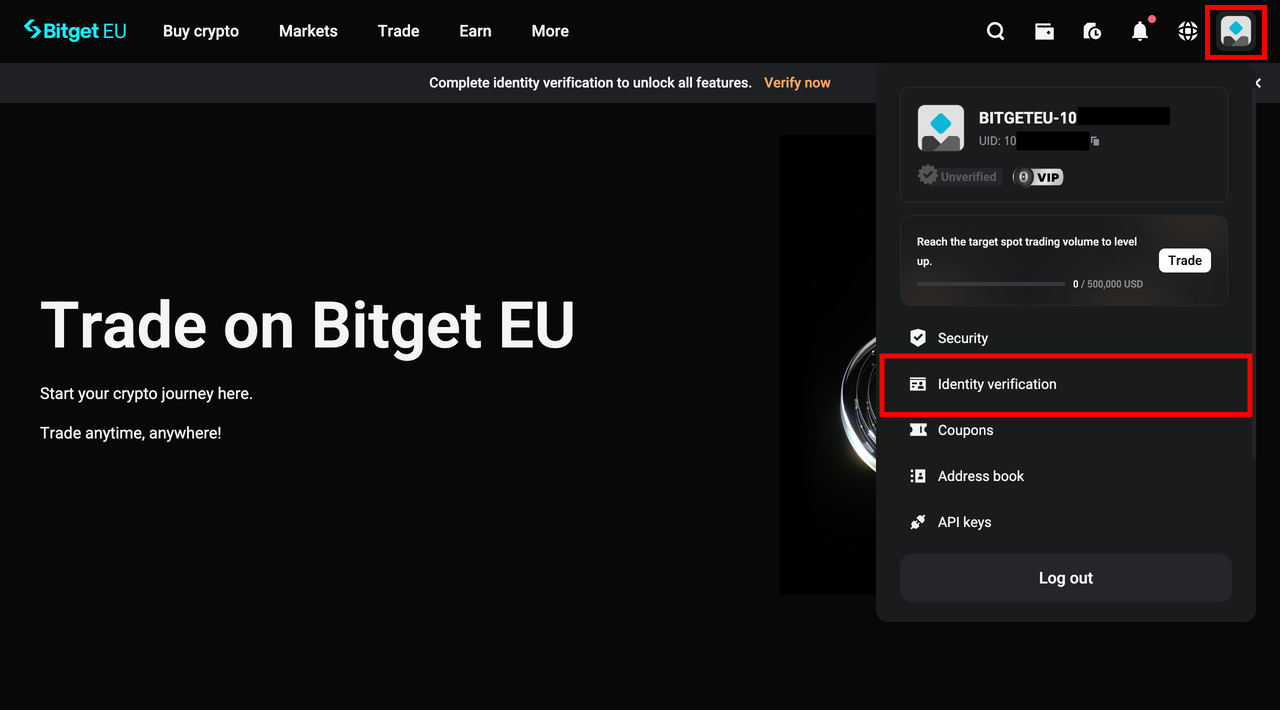Select Identity verification entry

pyautogui.click(x=1066, y=384)
